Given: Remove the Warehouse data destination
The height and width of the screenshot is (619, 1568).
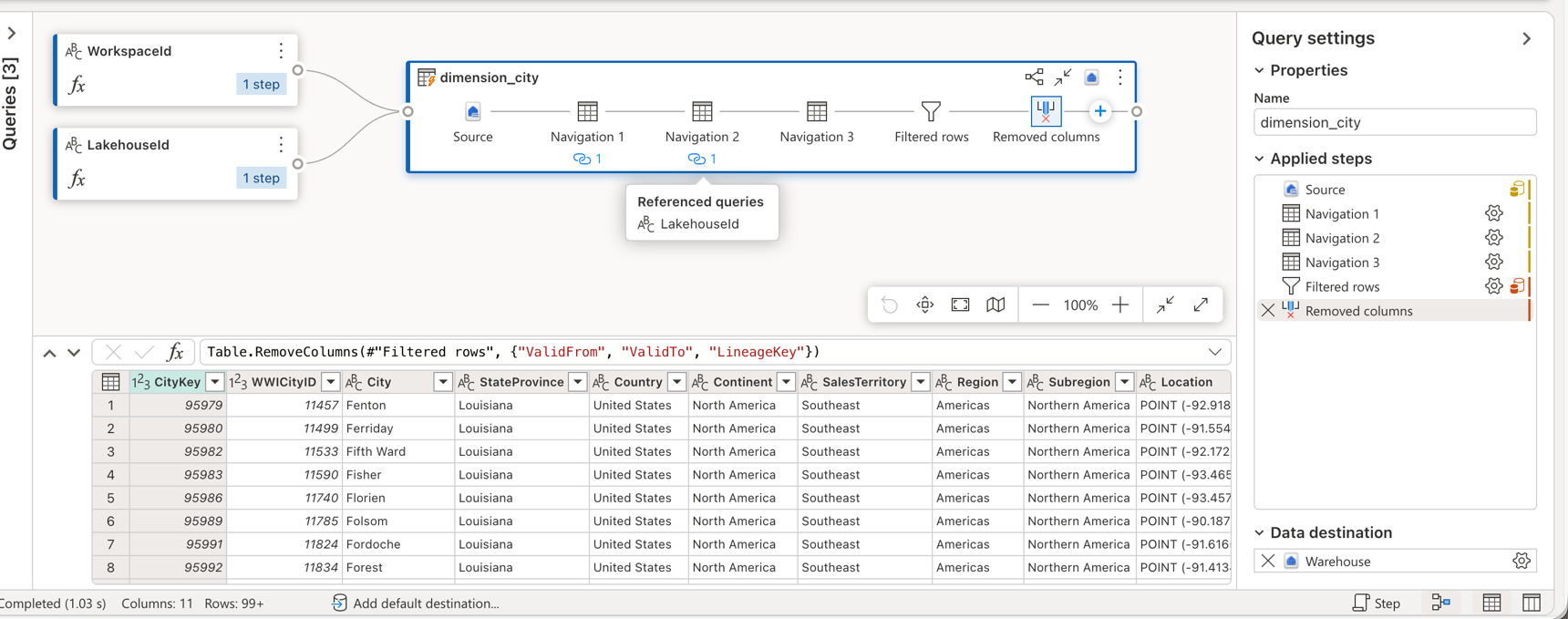Looking at the screenshot, I should coord(1268,562).
